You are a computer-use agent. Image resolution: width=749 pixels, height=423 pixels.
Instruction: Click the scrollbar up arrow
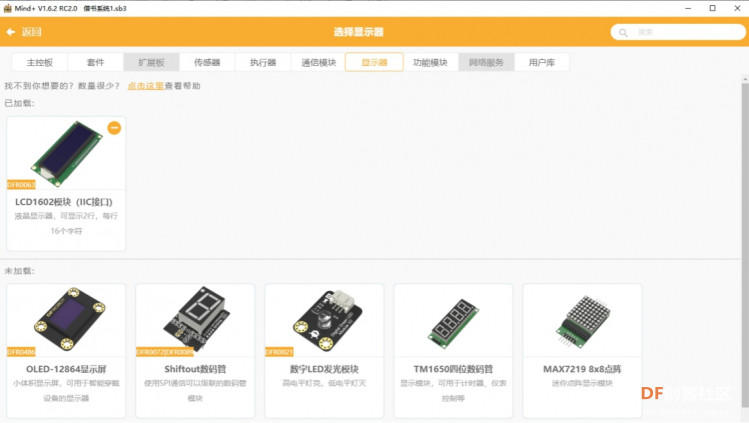tap(745, 79)
